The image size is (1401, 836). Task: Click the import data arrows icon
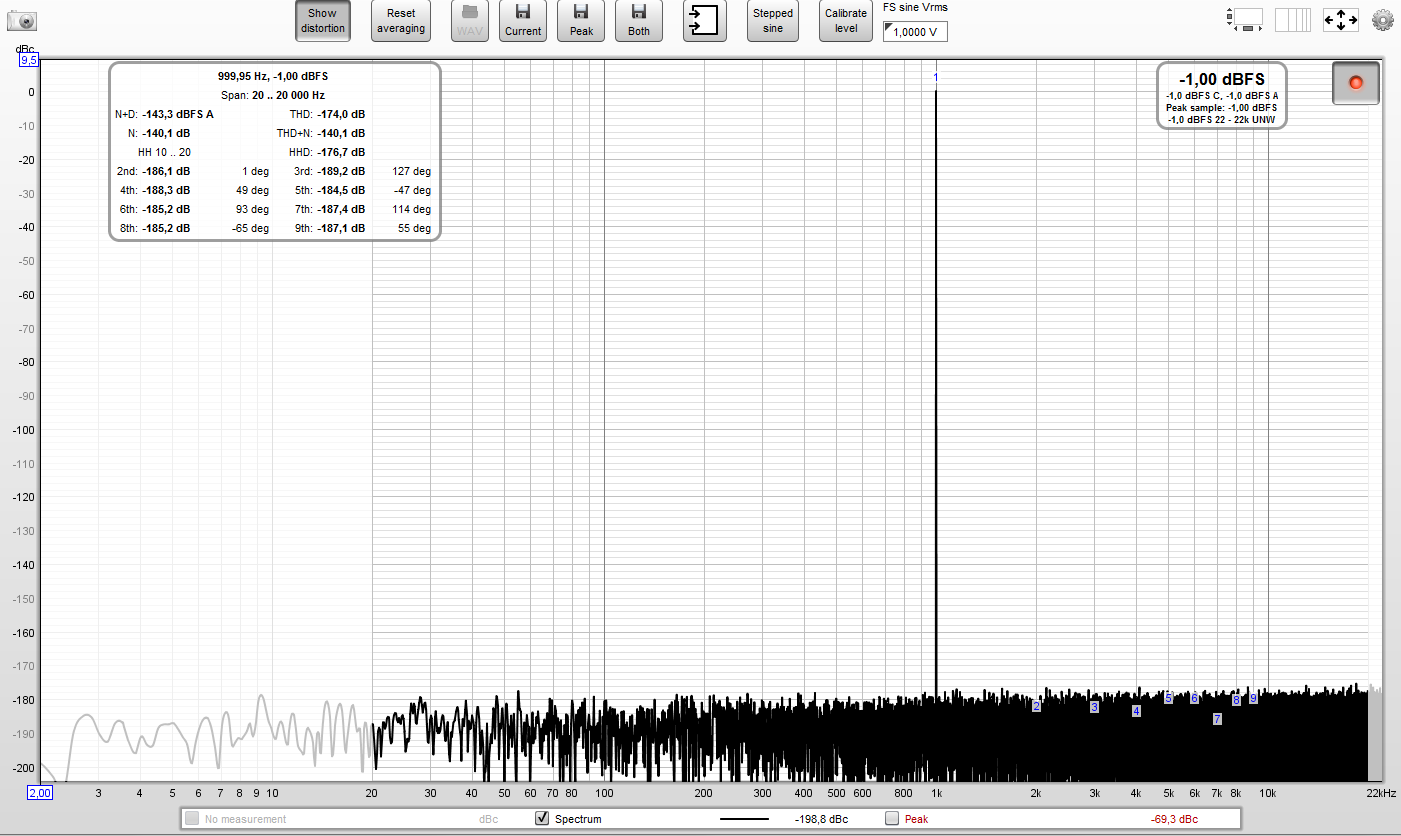pyautogui.click(x=705, y=21)
